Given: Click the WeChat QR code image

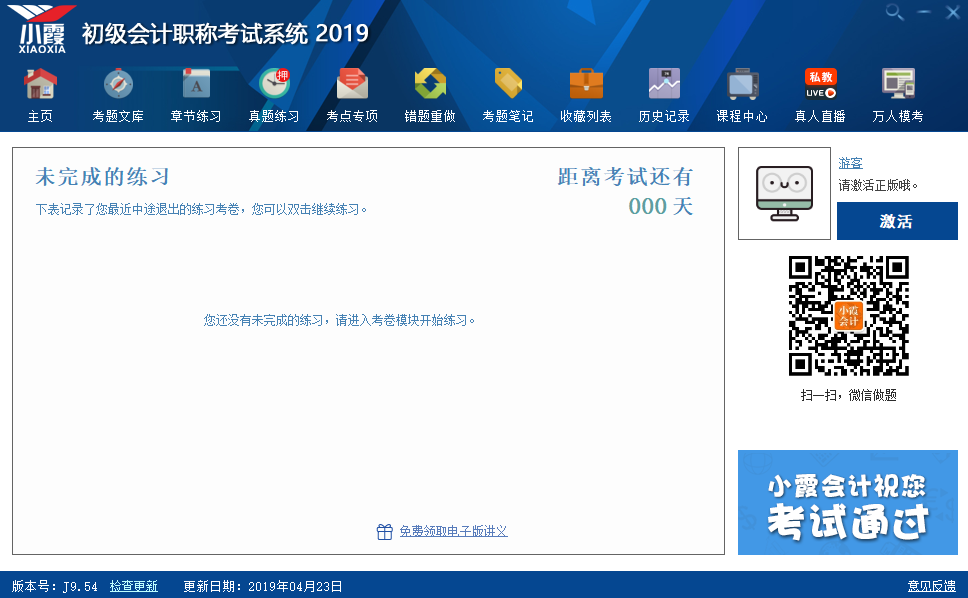Looking at the screenshot, I should point(848,316).
